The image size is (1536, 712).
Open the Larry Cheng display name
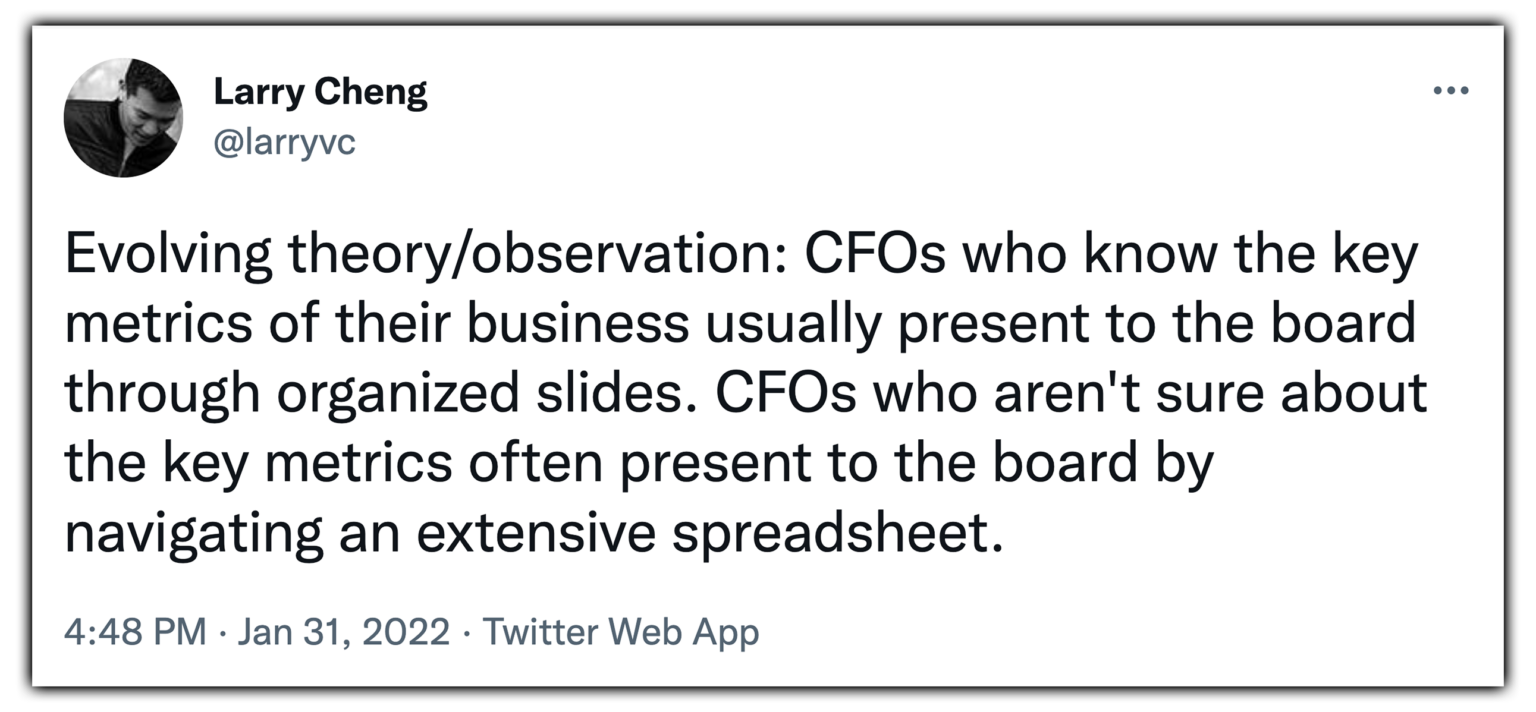point(320,94)
